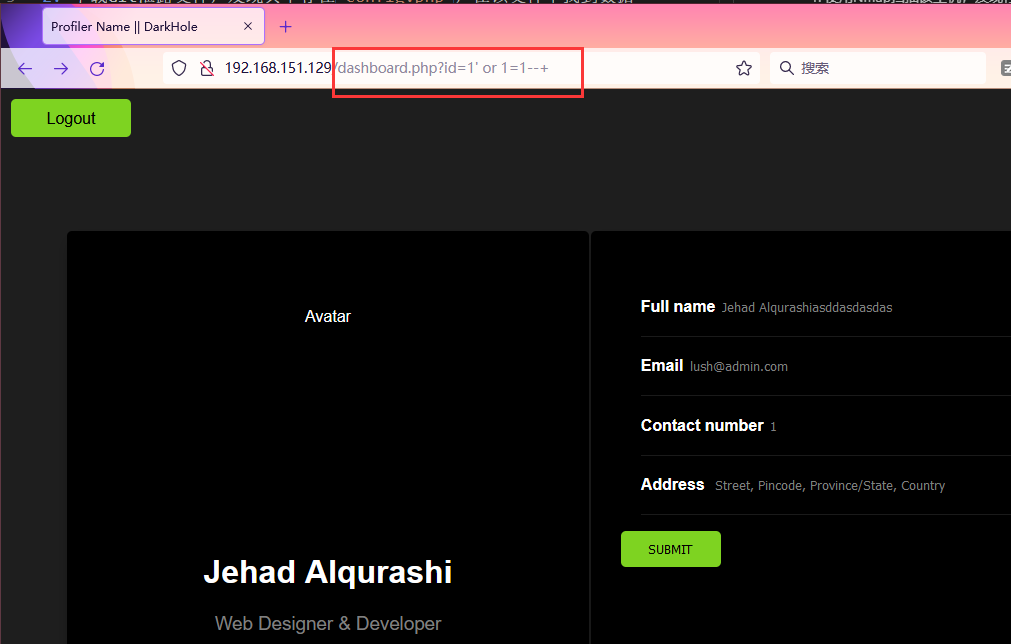Click the Jehad Alqurashi profile heading
This screenshot has height=644, width=1011.
coord(328,572)
